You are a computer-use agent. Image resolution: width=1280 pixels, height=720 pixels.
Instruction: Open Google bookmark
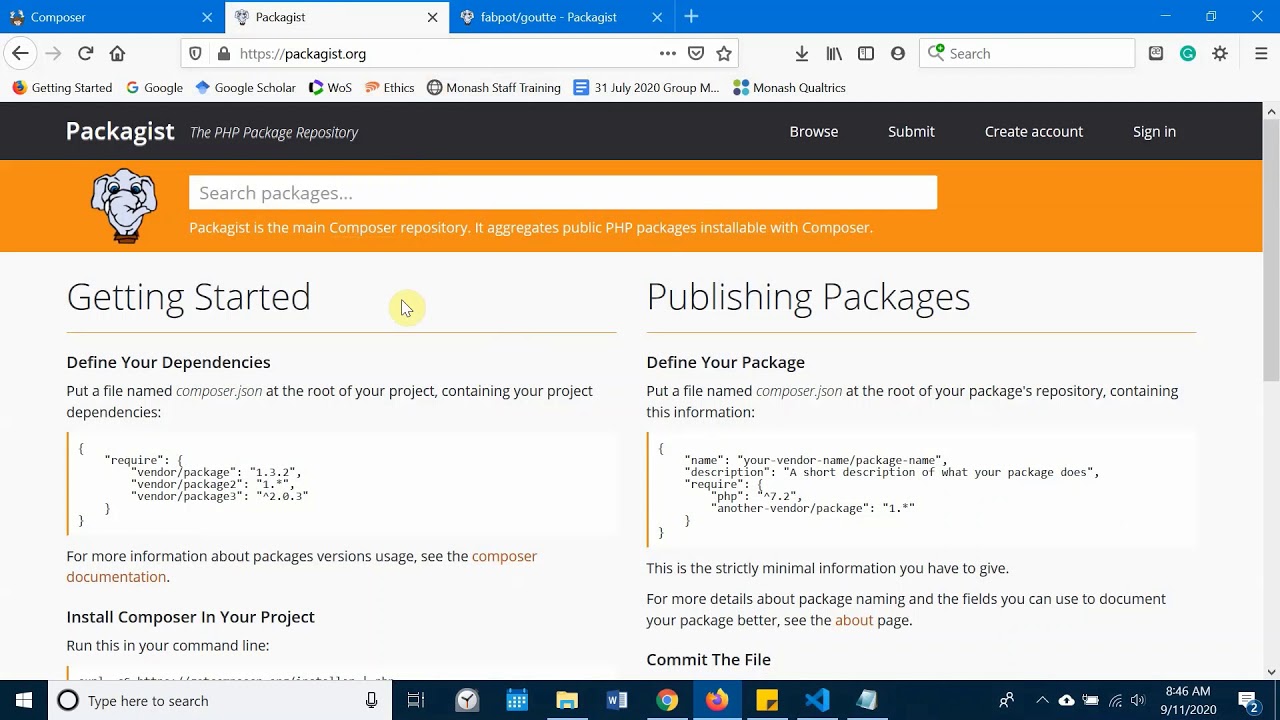point(154,88)
